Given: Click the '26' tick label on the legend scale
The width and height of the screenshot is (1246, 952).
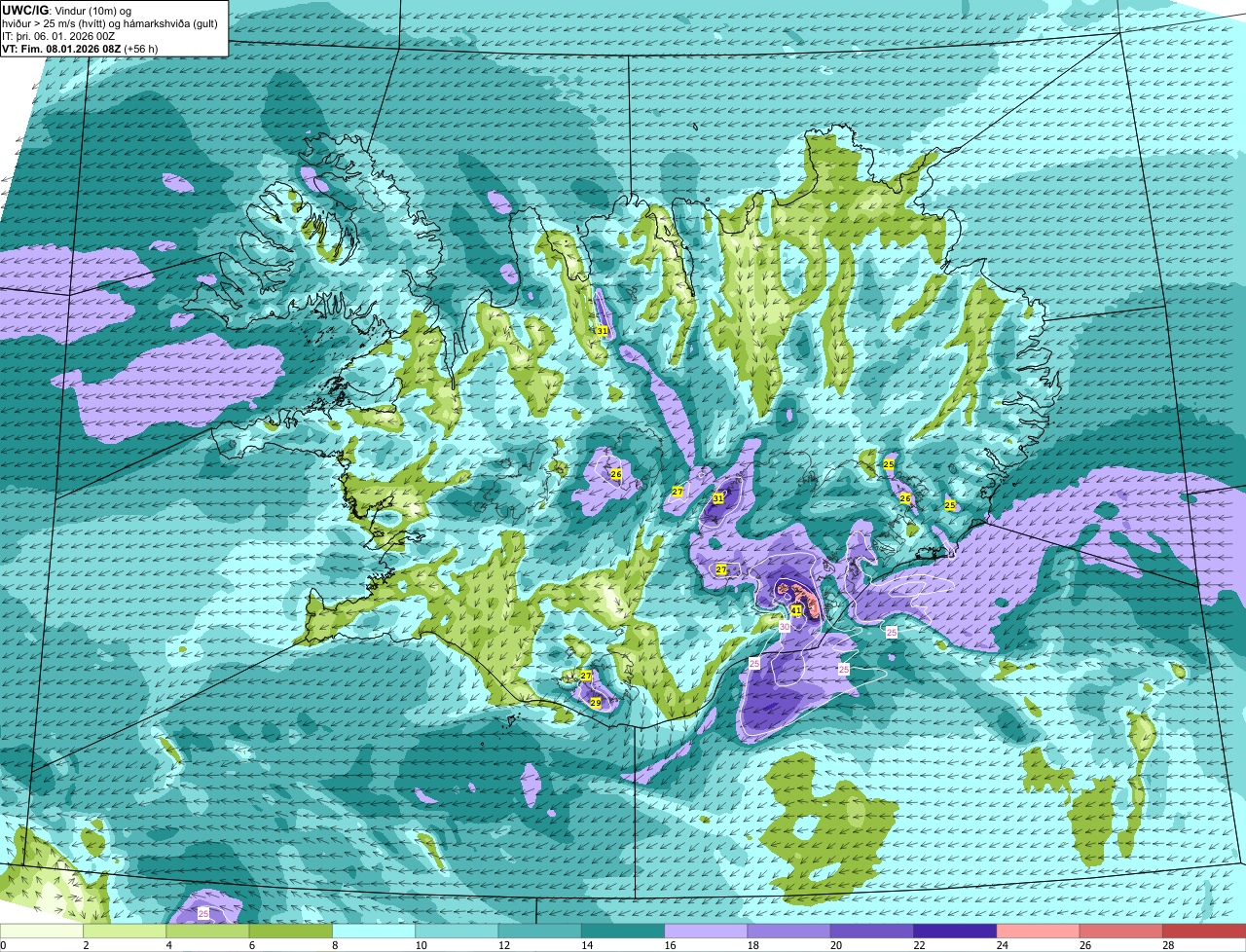Looking at the screenshot, I should click(x=1083, y=945).
